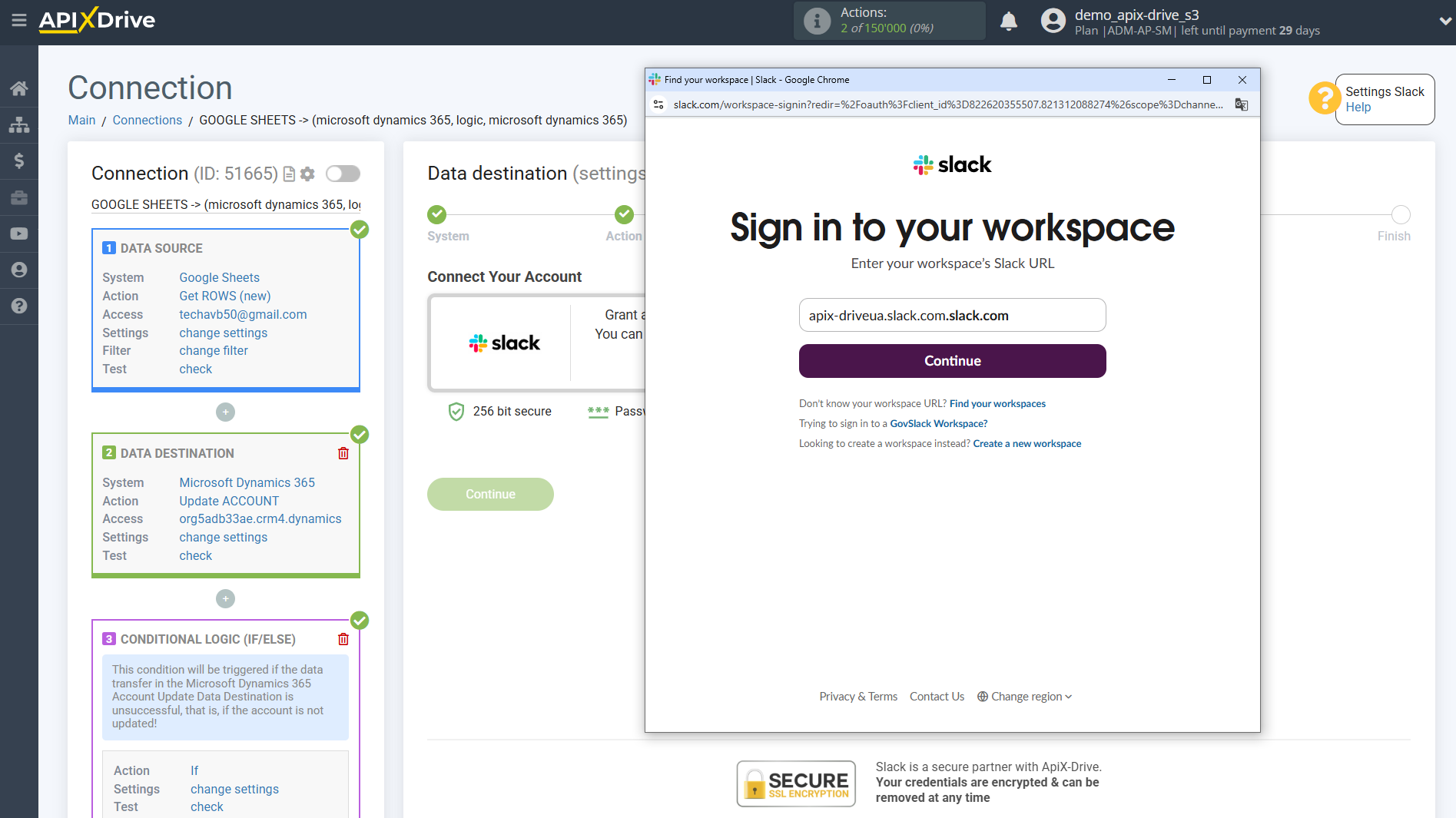This screenshot has width=1456, height=818.
Task: Expand the Change region dropdown
Action: point(1024,697)
